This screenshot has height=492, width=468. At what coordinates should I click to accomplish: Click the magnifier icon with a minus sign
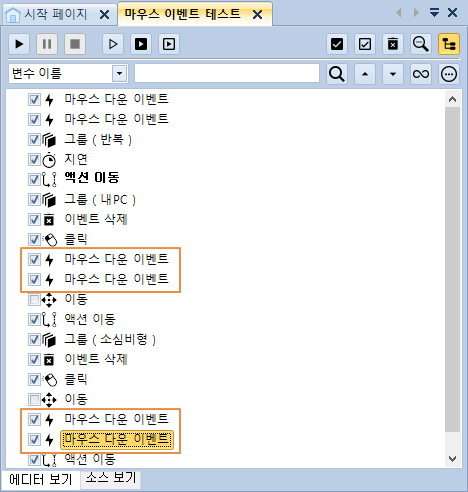pyautogui.click(x=421, y=44)
